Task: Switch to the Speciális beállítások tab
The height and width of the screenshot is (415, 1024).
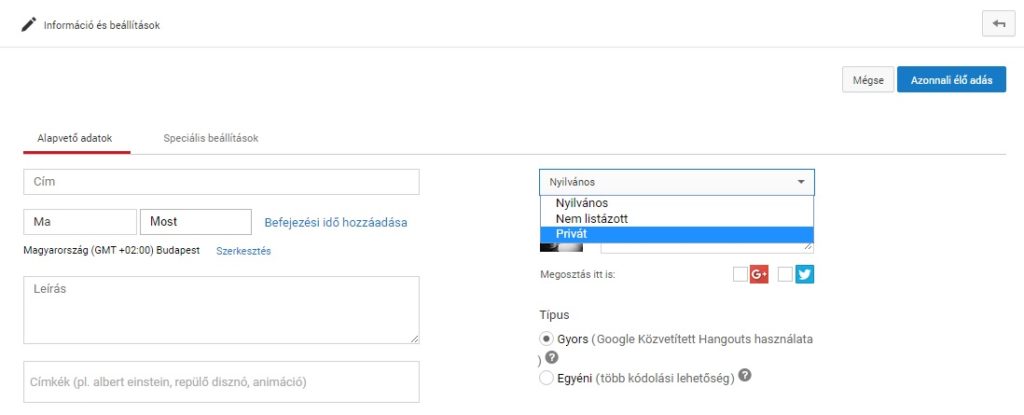Action: pyautogui.click(x=211, y=138)
